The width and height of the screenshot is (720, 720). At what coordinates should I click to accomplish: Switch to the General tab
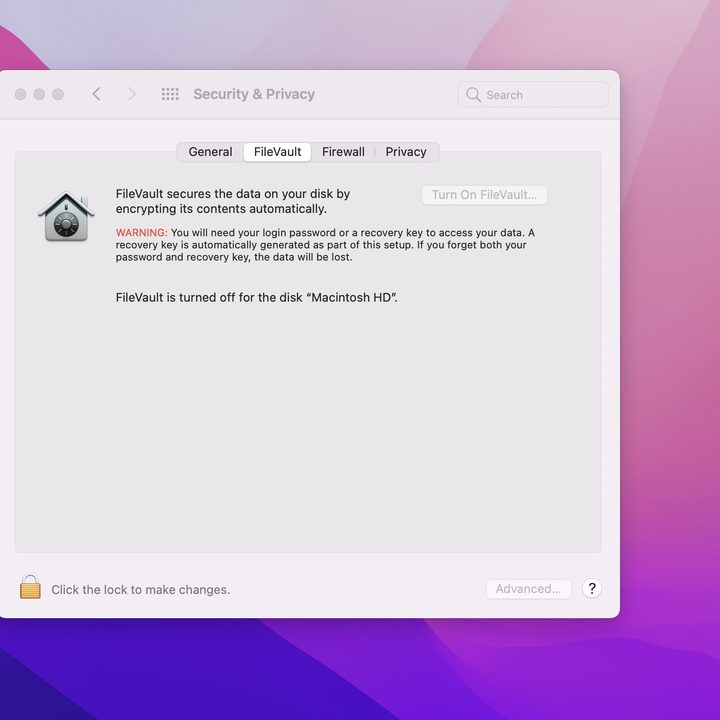pos(210,152)
